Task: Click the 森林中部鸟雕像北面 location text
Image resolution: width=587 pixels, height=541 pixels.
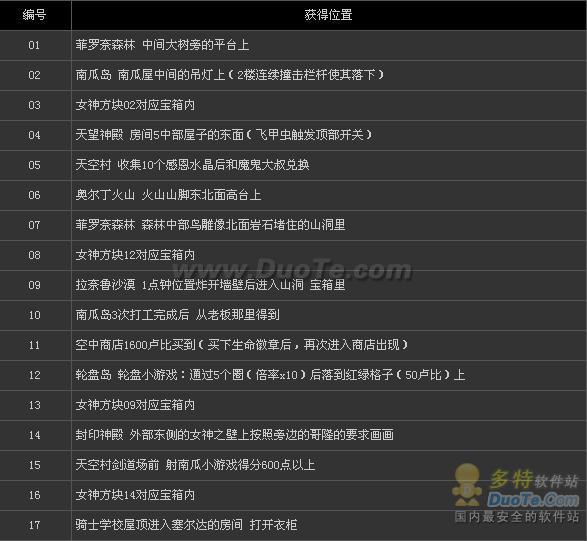Action: coord(210,225)
